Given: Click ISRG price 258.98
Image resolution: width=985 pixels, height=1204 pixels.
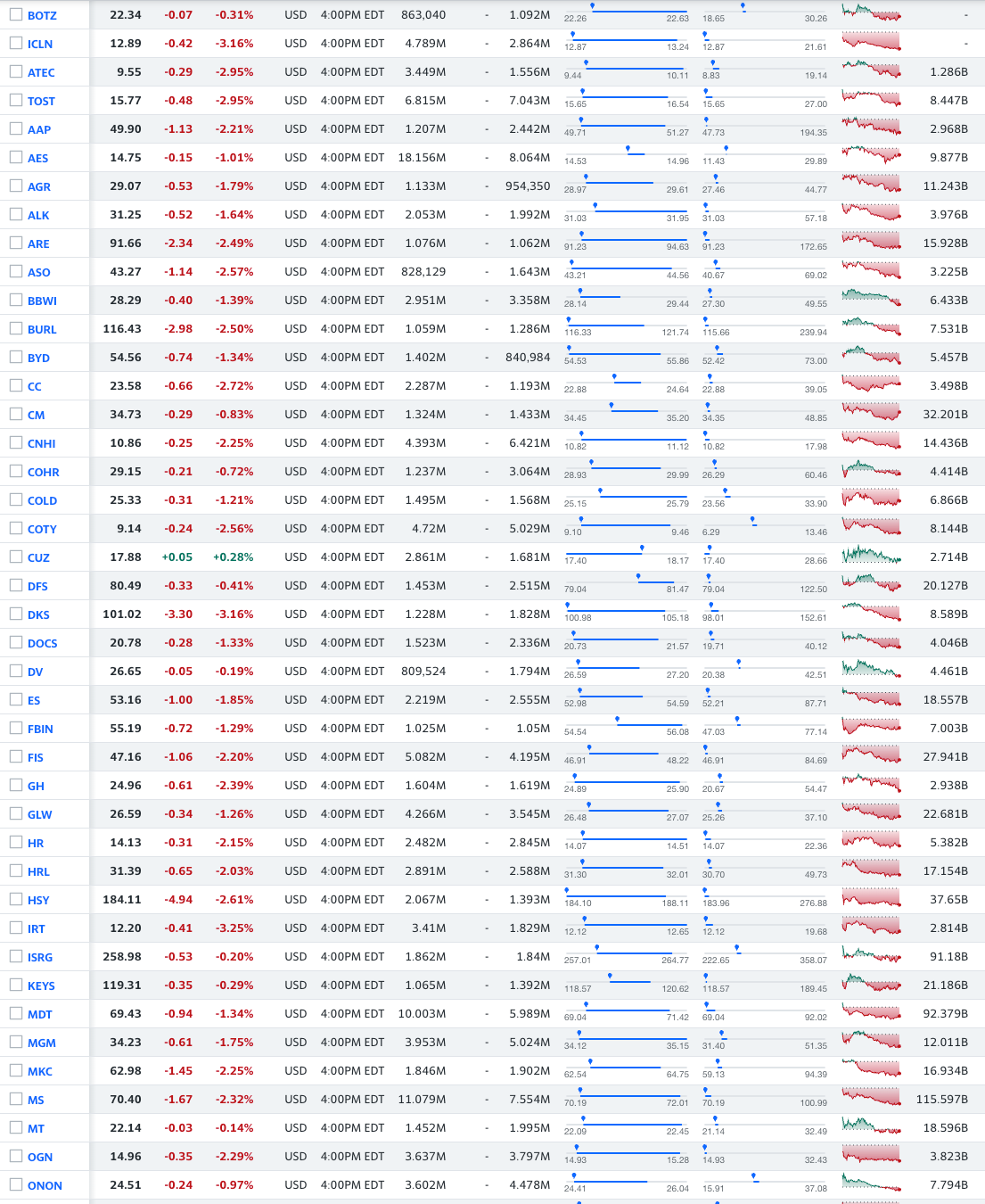Looking at the screenshot, I should 122,957.
